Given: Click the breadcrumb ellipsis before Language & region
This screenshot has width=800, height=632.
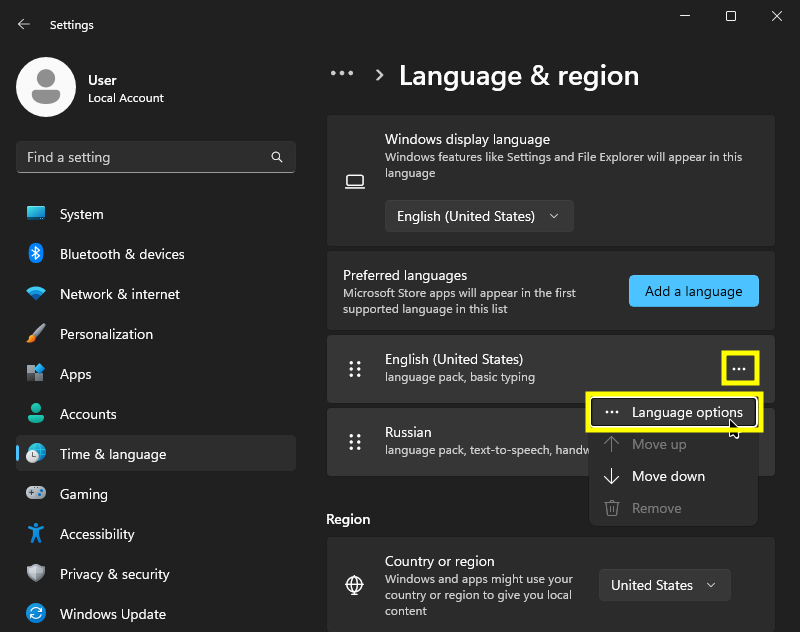Looking at the screenshot, I should pyautogui.click(x=342, y=74).
